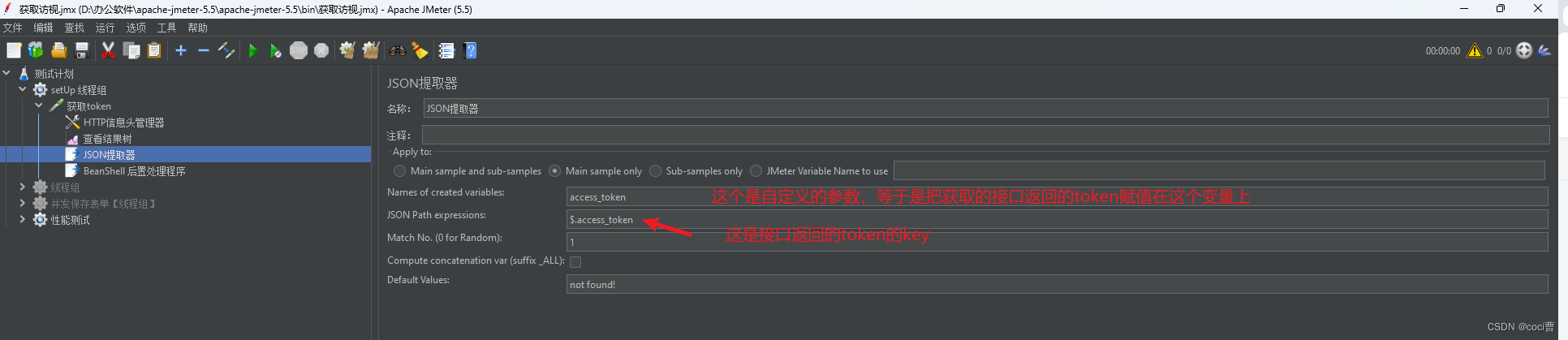Toggle Compute concatenation var checkbox

pyautogui.click(x=575, y=262)
